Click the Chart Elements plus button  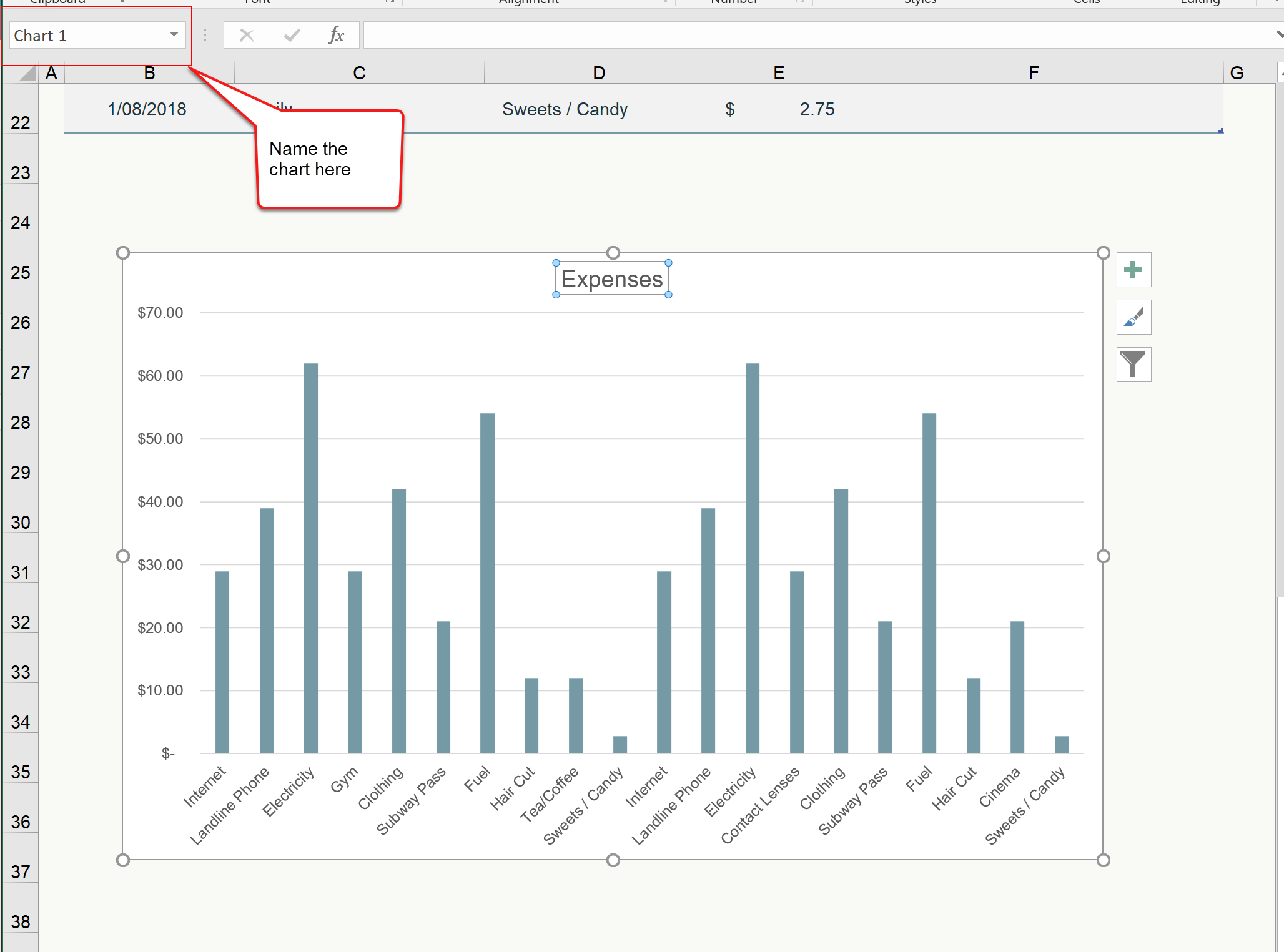(1133, 270)
